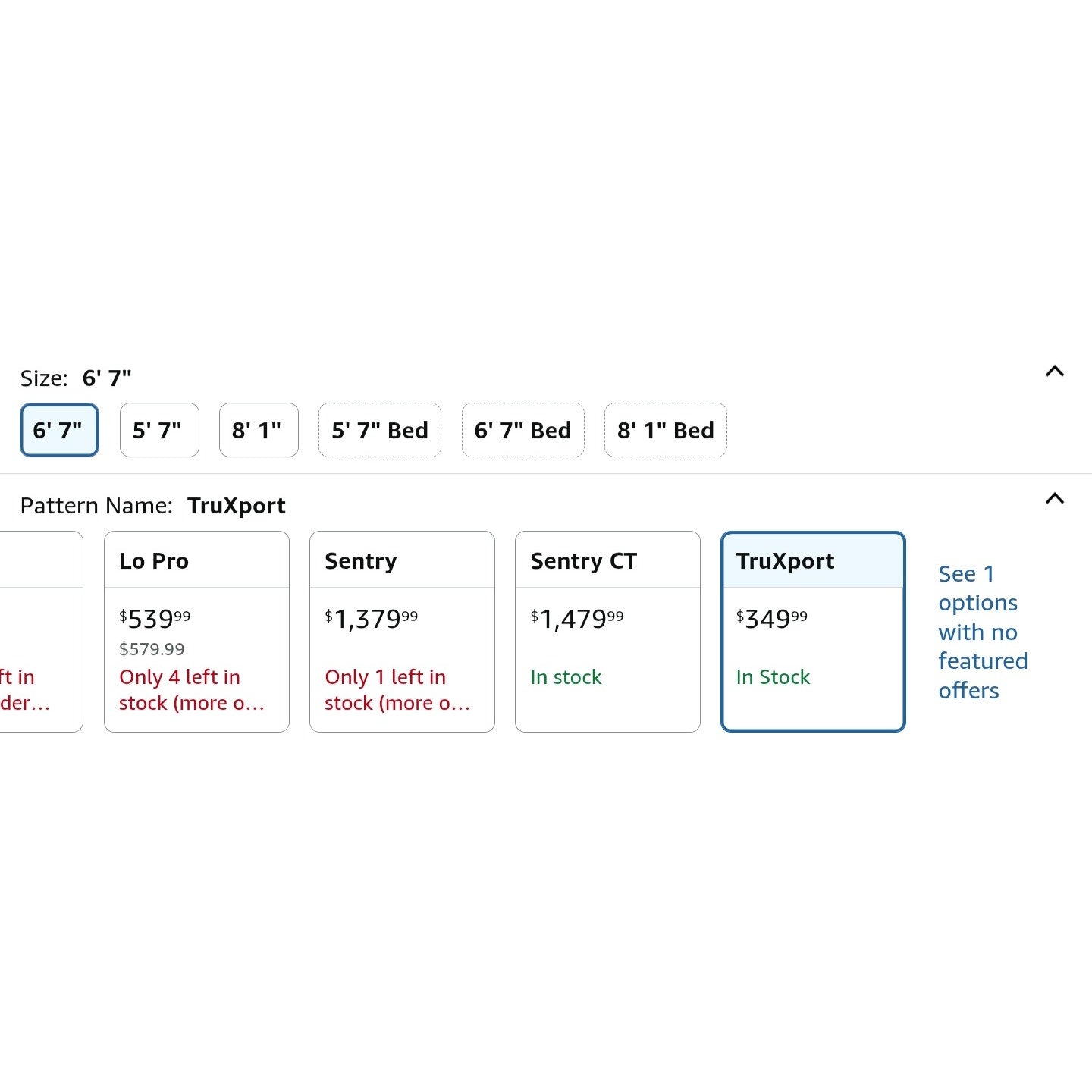Choose the 6' 7" Bed size option
This screenshot has width=1092, height=1092.
pos(522,430)
